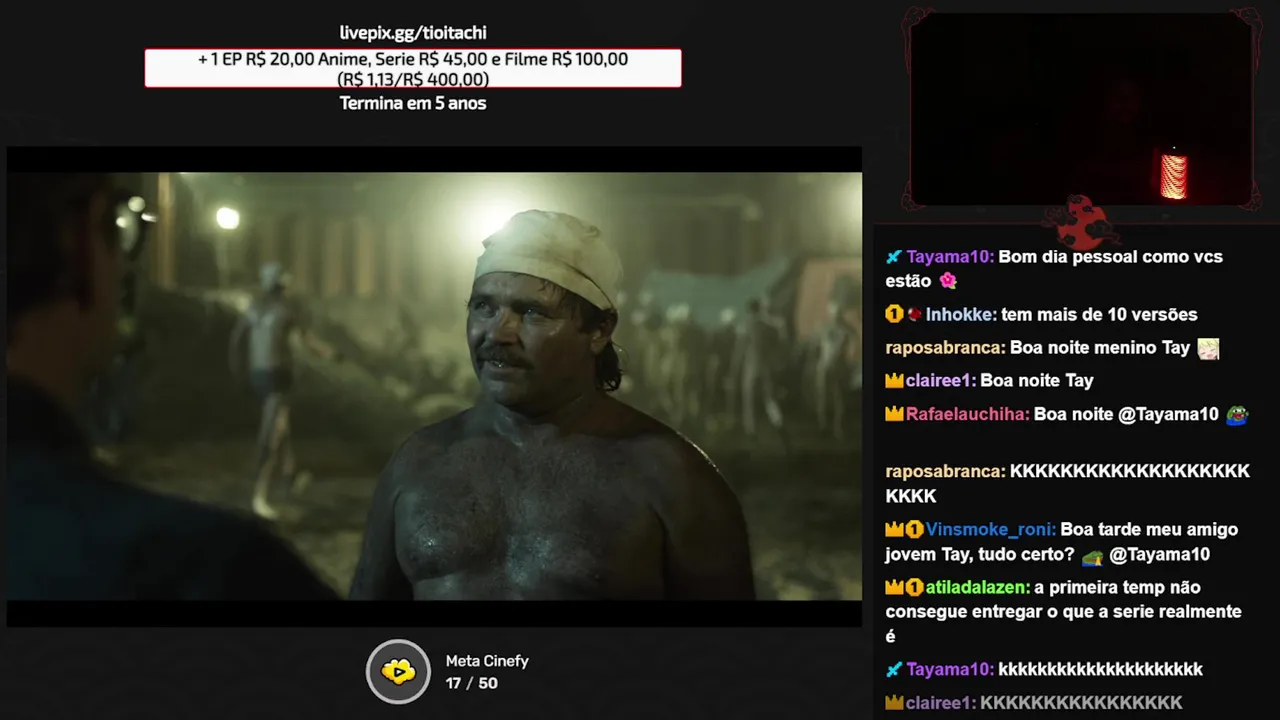Click the dark webcam feed
Viewport: 1280px width, 720px height.
[x=1081, y=109]
